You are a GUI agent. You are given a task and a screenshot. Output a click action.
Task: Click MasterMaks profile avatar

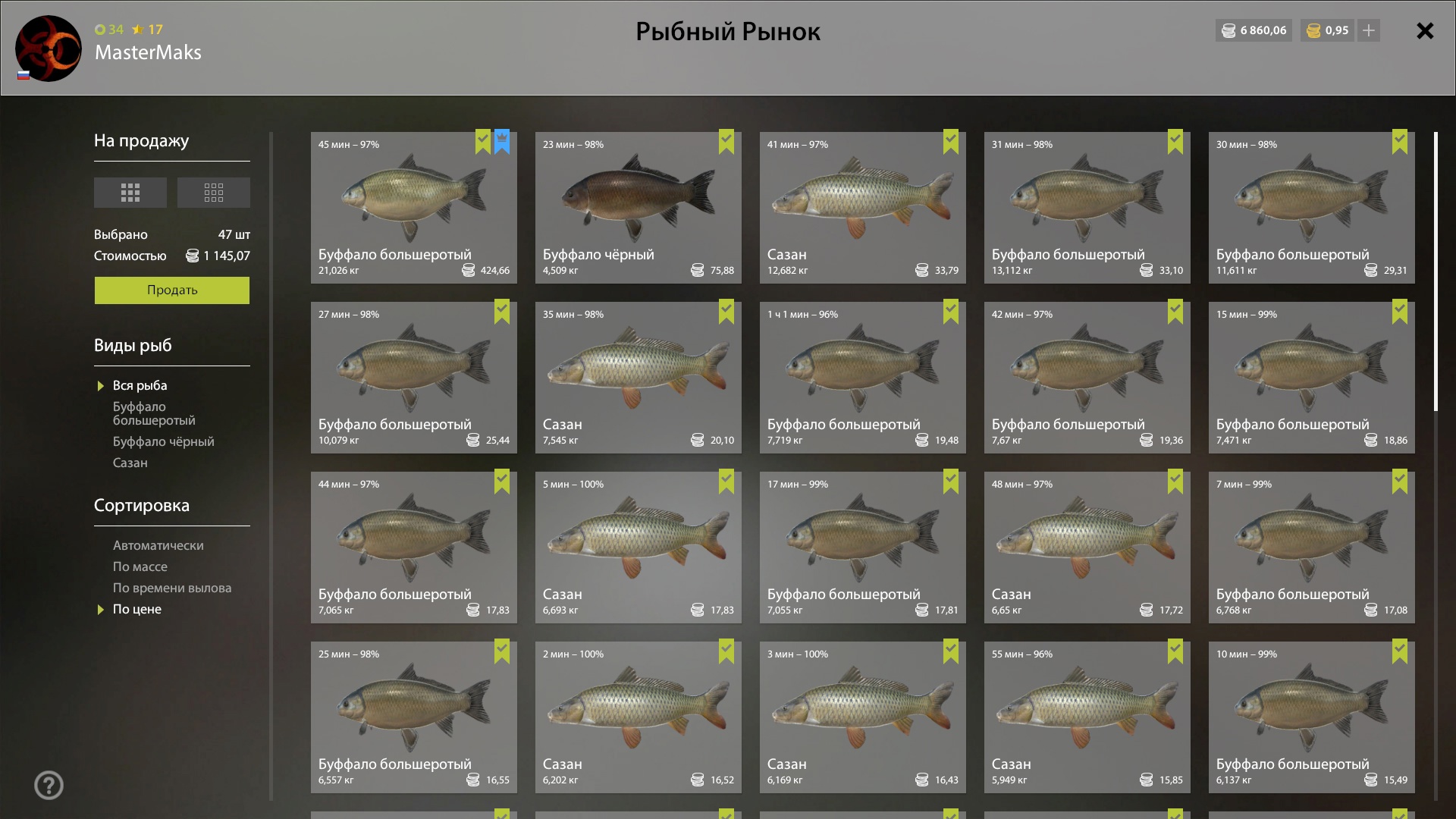point(49,49)
